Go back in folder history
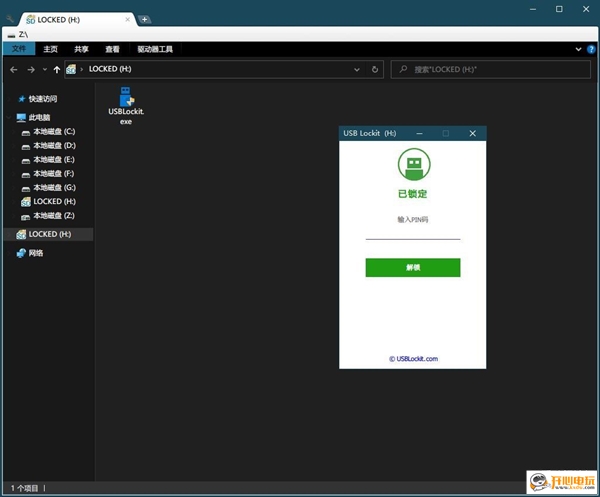 click(x=14, y=70)
